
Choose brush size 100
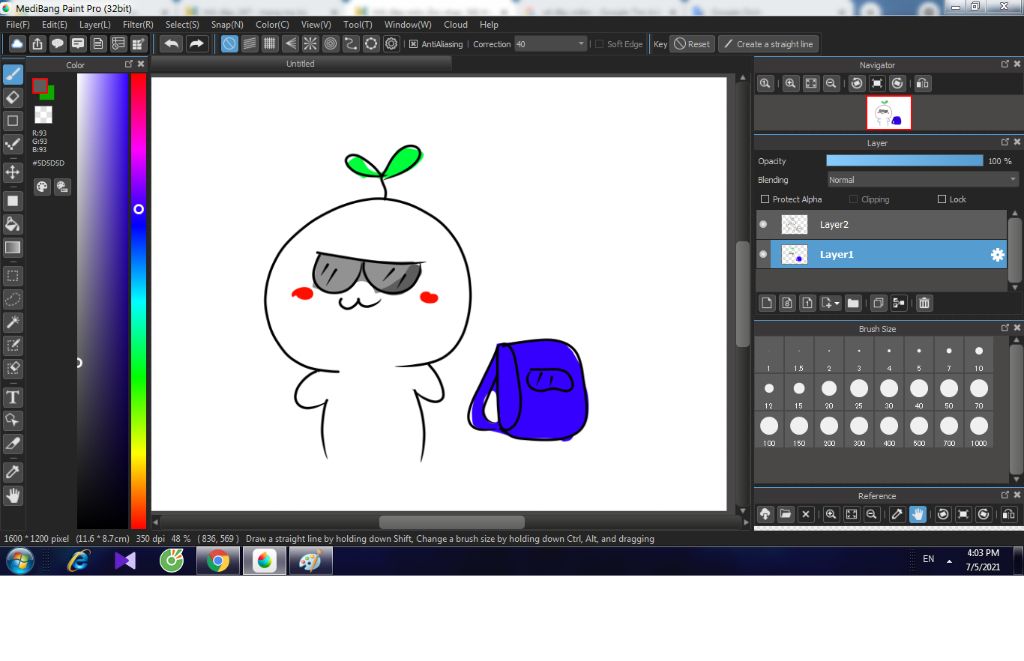coord(769,431)
